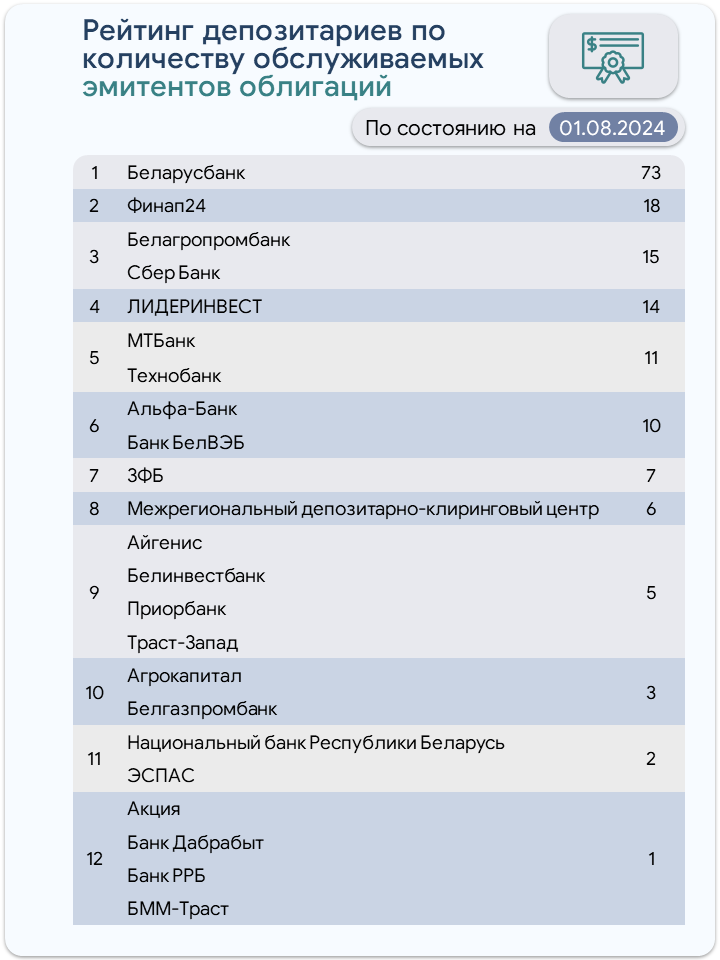The image size is (720, 960).
Task: Click the value 5 in rank 9
Action: (x=651, y=593)
